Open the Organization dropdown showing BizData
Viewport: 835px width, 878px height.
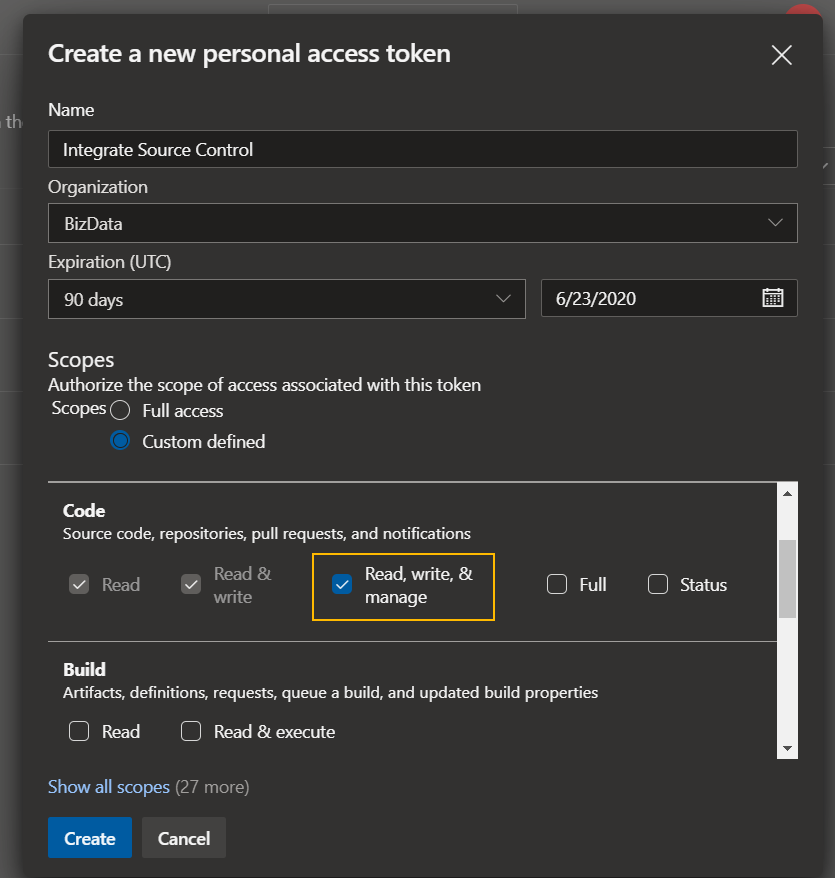[423, 223]
